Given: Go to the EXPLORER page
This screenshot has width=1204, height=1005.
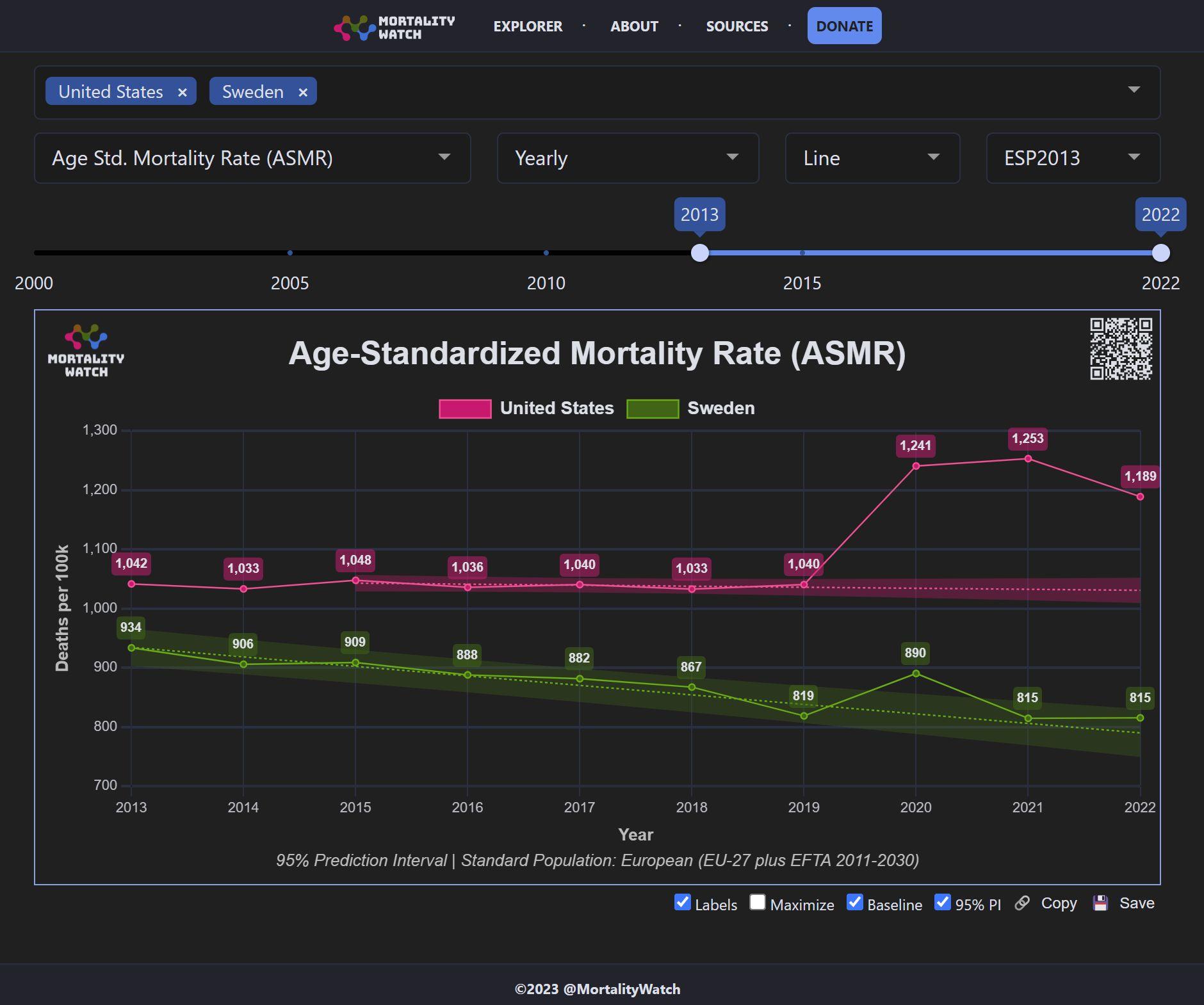Looking at the screenshot, I should pos(528,26).
